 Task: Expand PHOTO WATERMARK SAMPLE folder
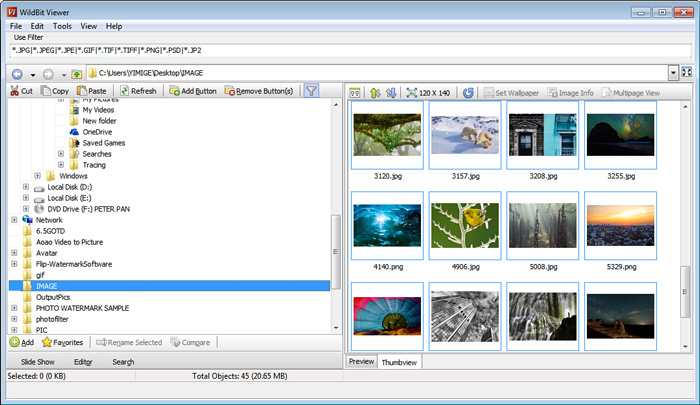(14, 308)
